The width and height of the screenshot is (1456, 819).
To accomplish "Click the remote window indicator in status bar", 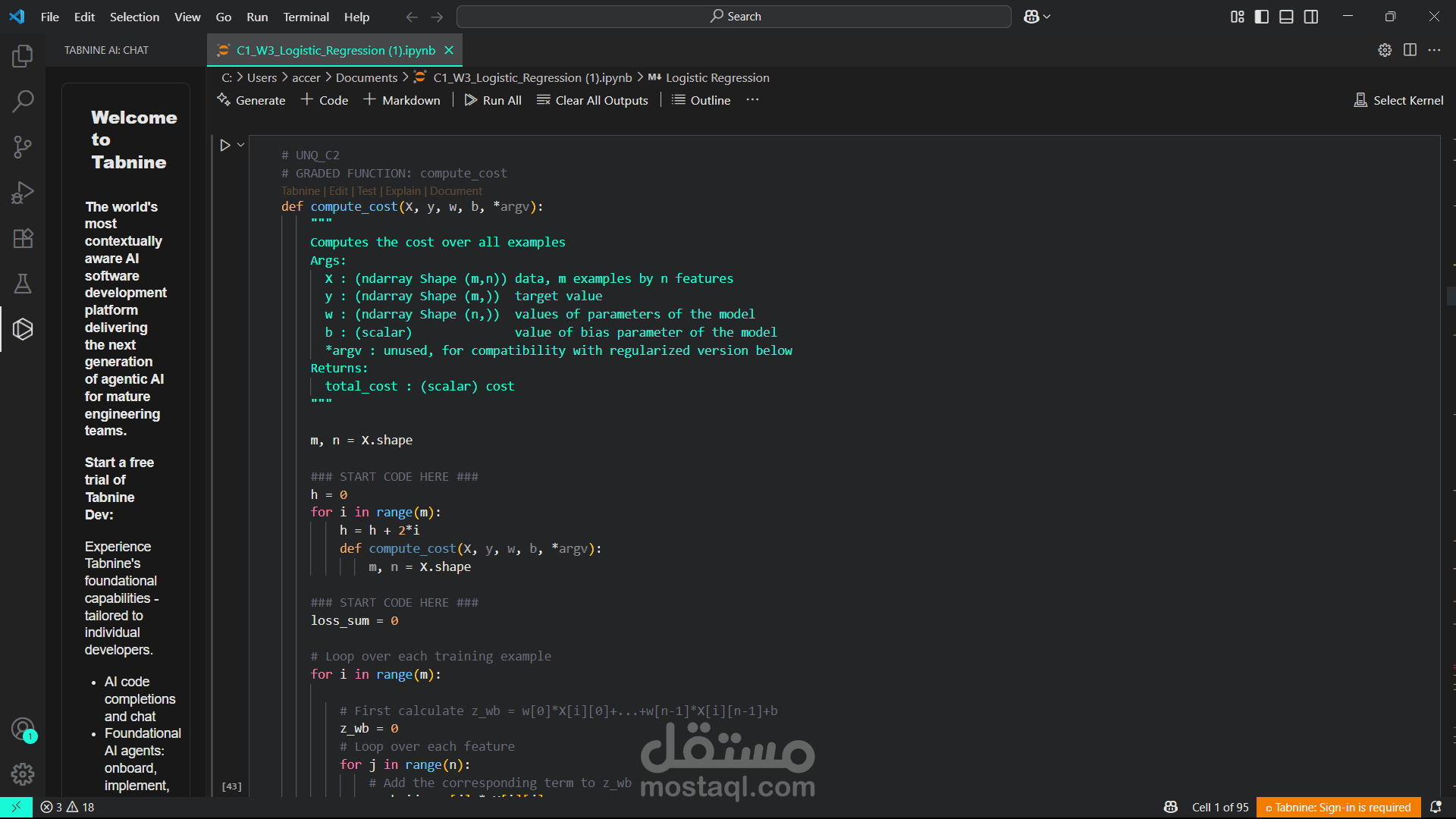I will pos(16,807).
